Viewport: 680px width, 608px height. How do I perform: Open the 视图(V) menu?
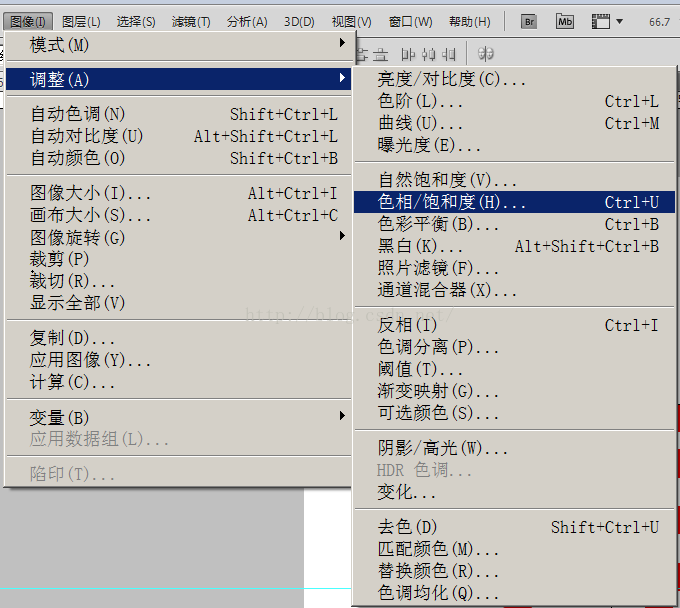pyautogui.click(x=351, y=21)
